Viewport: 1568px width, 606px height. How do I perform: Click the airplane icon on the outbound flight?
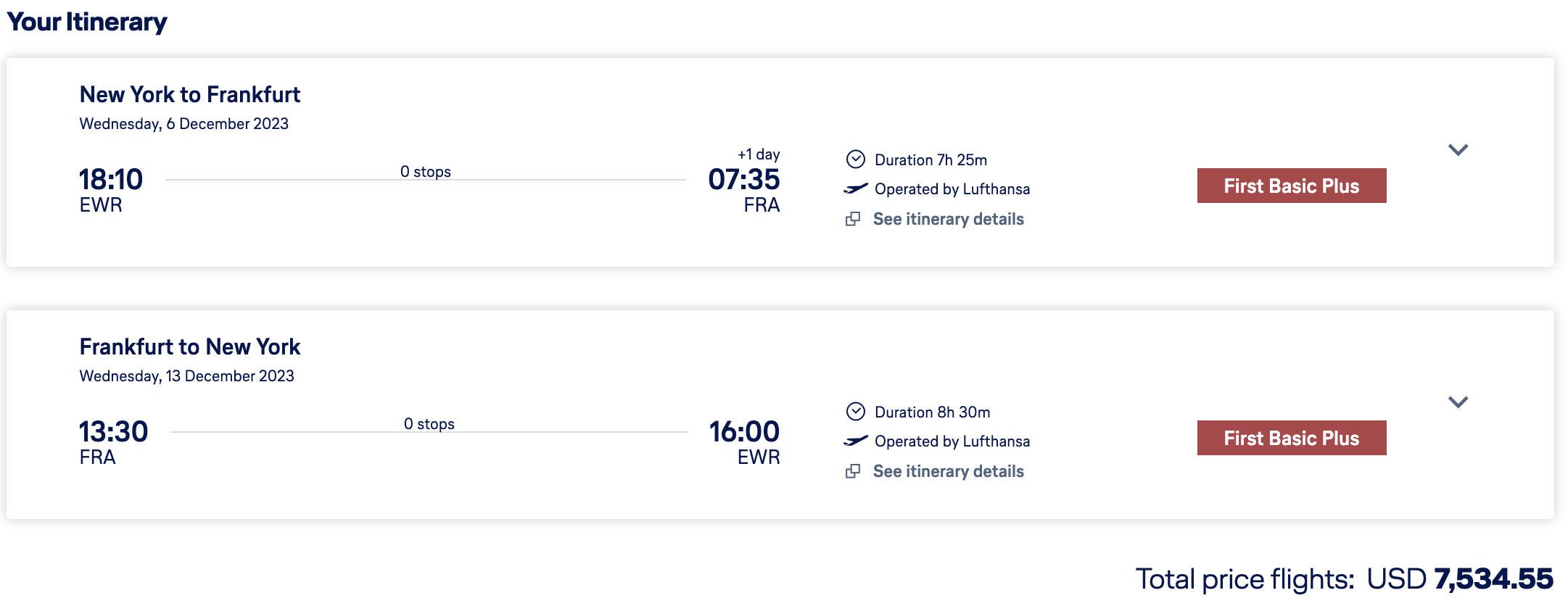(856, 189)
